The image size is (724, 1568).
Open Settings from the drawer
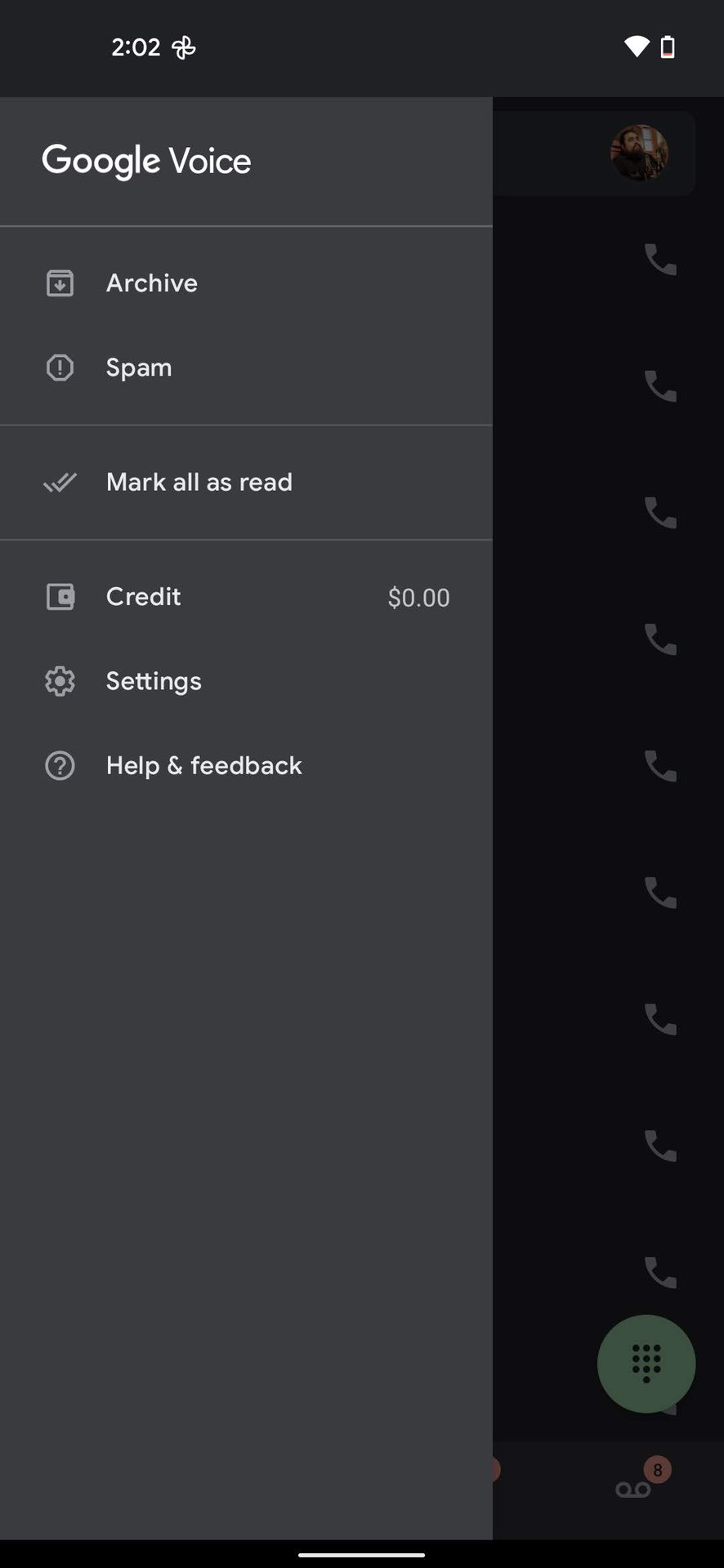154,681
